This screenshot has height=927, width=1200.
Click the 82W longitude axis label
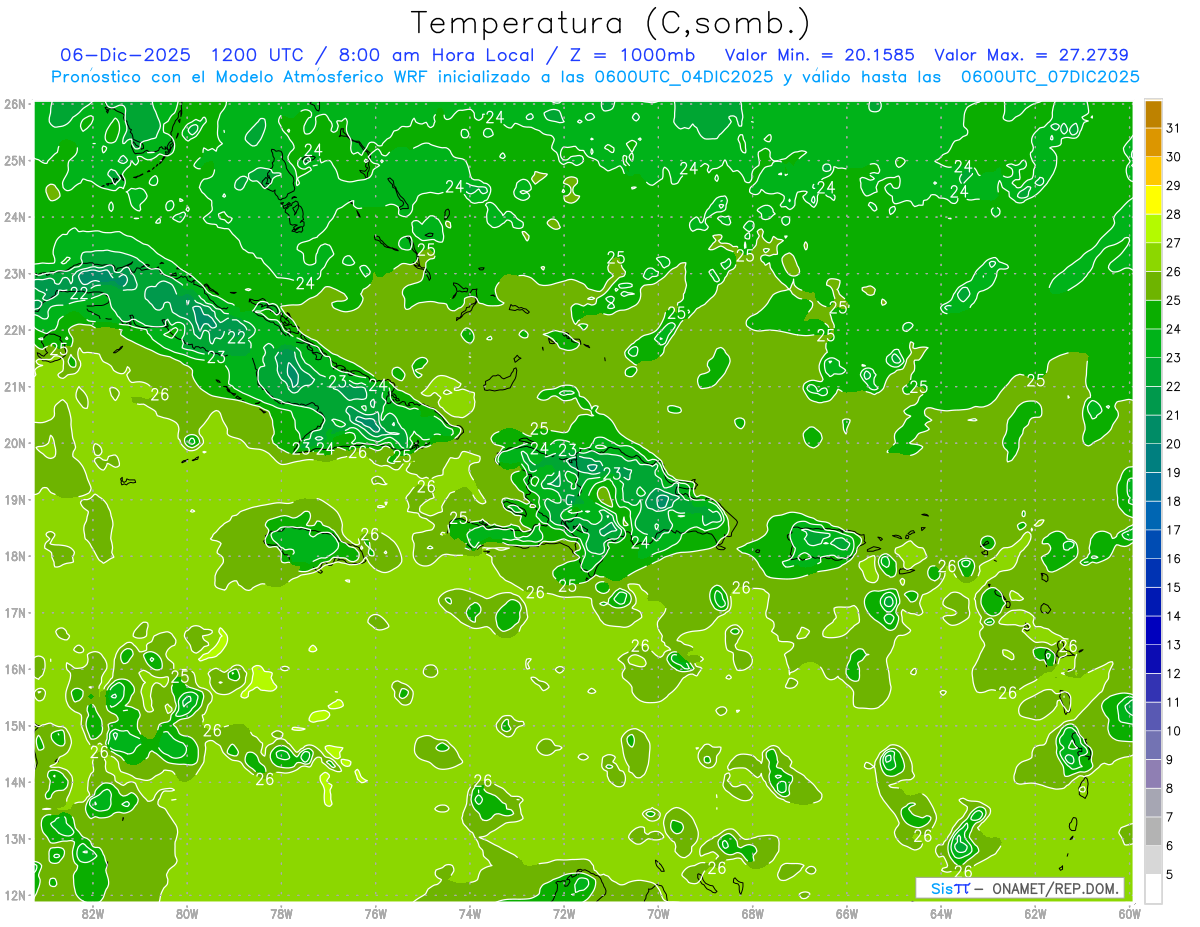pos(92,913)
